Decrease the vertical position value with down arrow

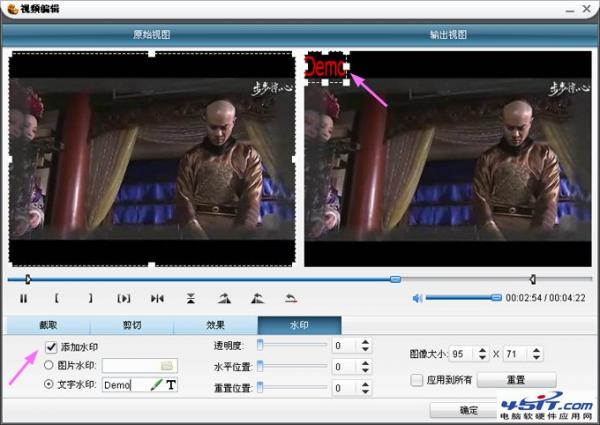pos(365,391)
